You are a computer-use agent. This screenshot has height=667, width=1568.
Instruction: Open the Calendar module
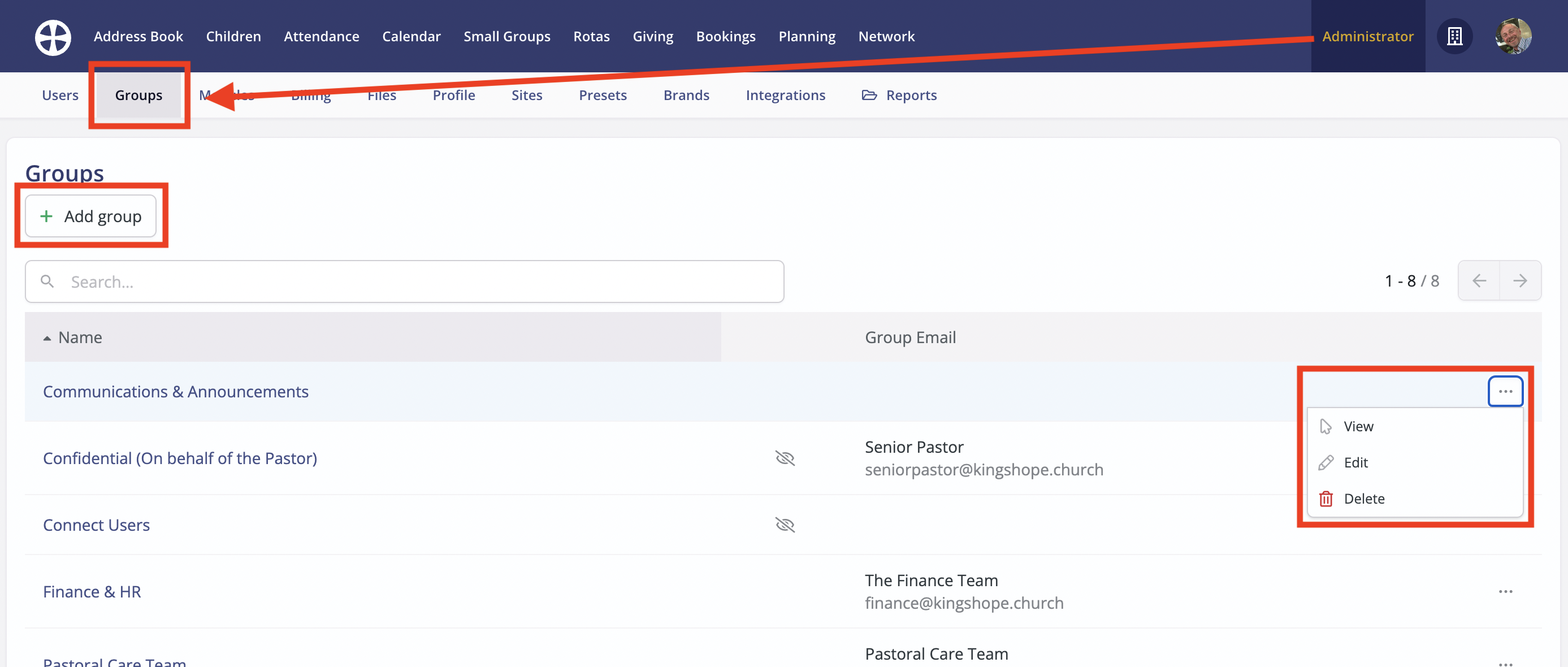(x=411, y=36)
